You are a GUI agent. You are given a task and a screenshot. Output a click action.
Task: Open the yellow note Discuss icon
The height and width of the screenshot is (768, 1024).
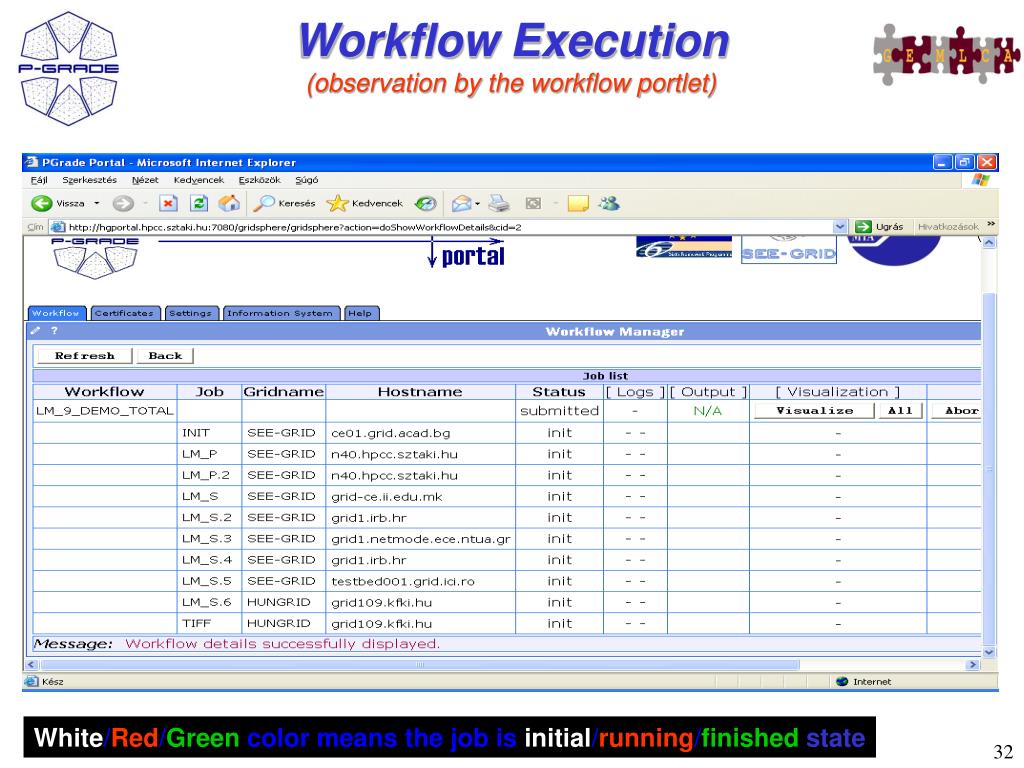[x=578, y=204]
